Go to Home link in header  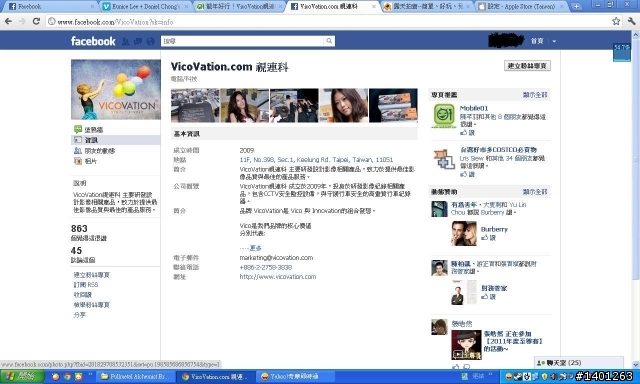pos(537,41)
